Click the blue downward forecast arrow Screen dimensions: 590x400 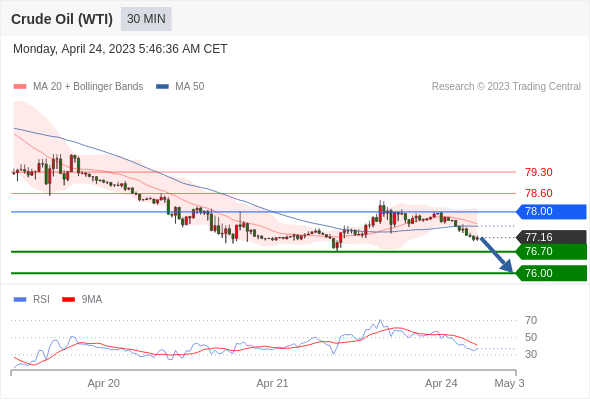(x=497, y=255)
